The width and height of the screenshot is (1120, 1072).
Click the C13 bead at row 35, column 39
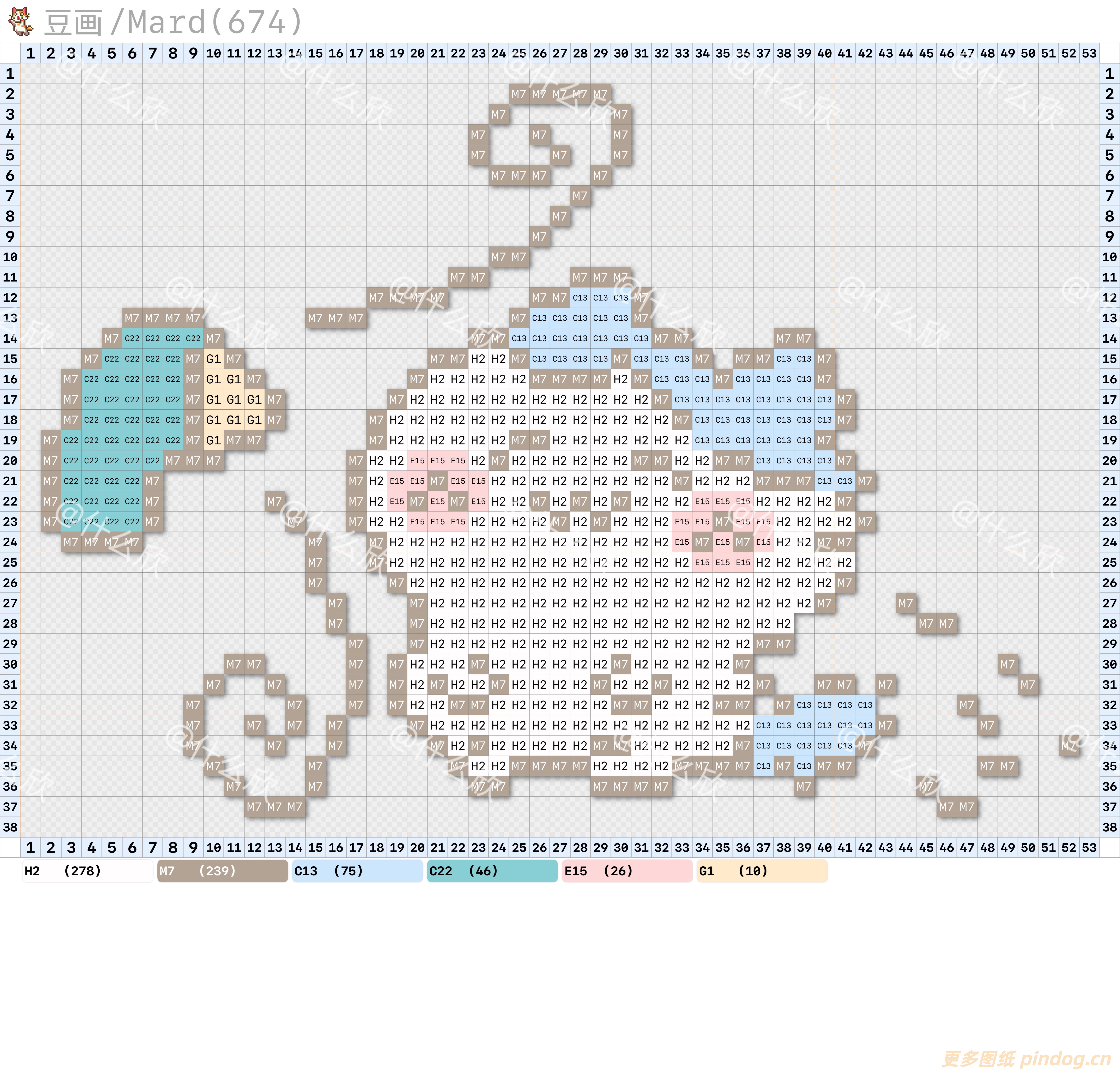[x=804, y=766]
